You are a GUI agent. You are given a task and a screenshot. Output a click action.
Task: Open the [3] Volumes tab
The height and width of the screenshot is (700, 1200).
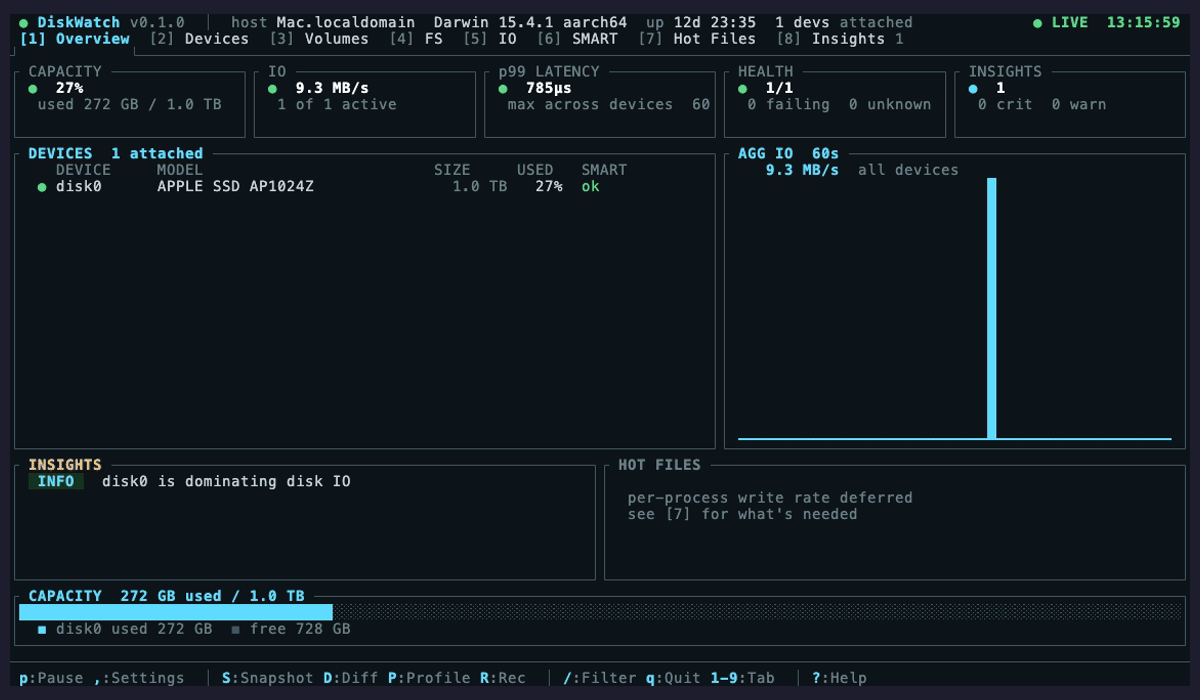(x=319, y=39)
